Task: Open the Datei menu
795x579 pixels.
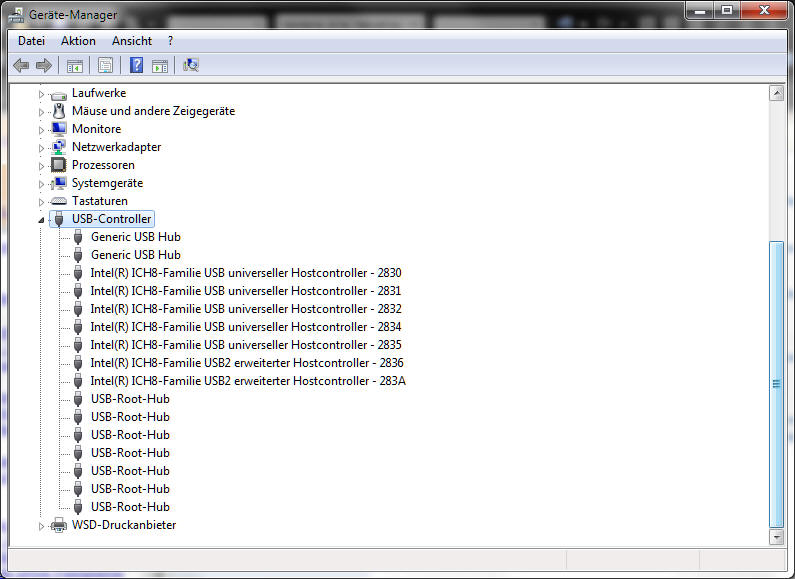Action: (x=31, y=41)
